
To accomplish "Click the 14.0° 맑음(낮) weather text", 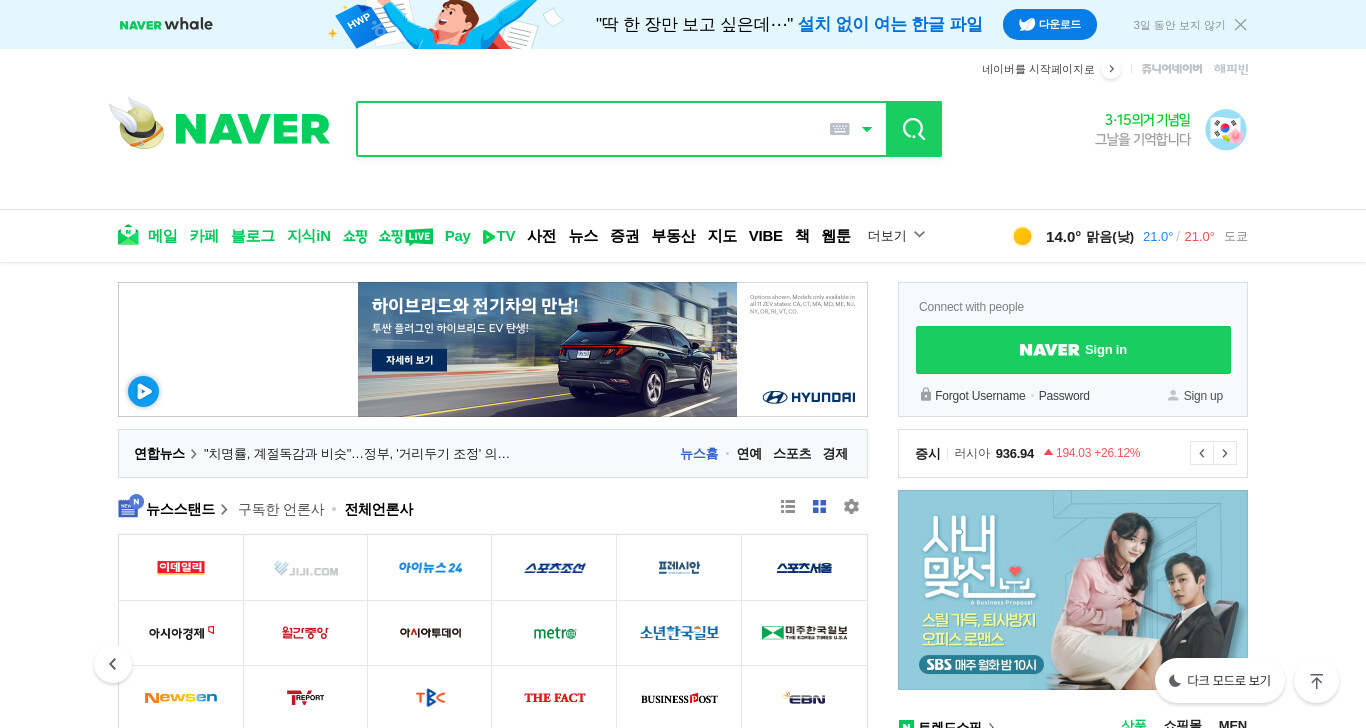I will [x=1090, y=237].
